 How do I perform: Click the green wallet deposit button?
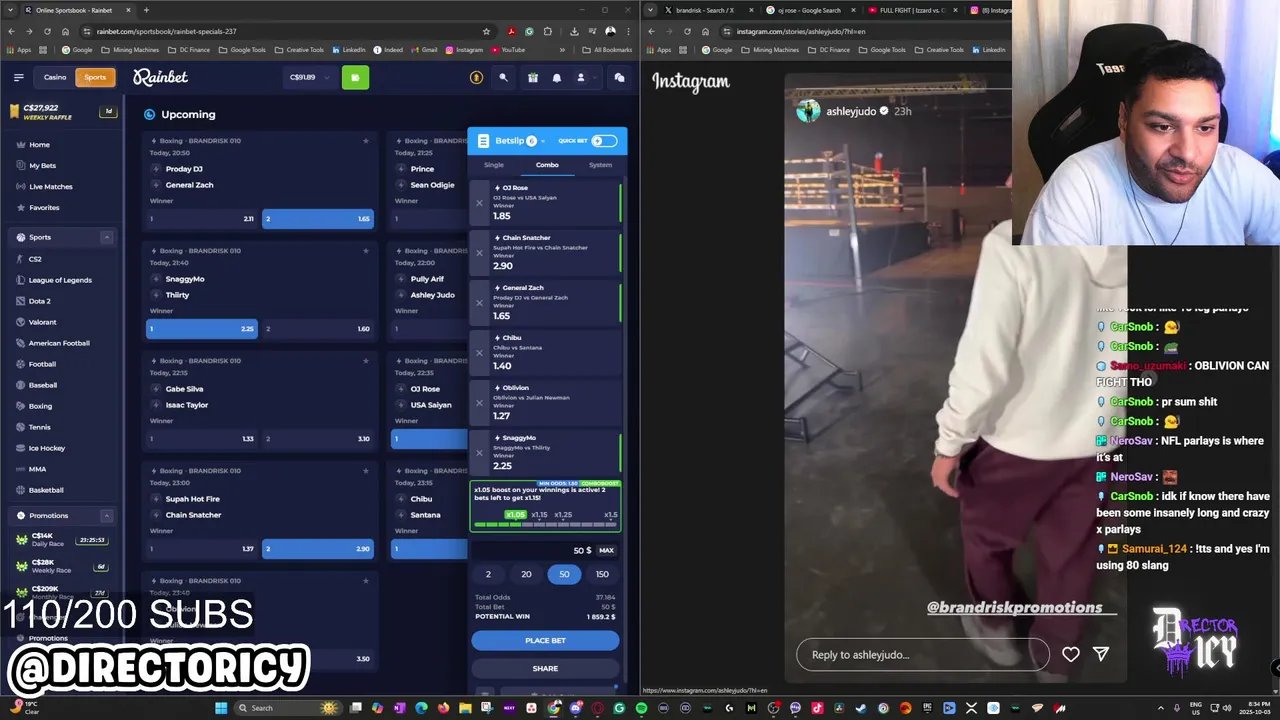[355, 77]
